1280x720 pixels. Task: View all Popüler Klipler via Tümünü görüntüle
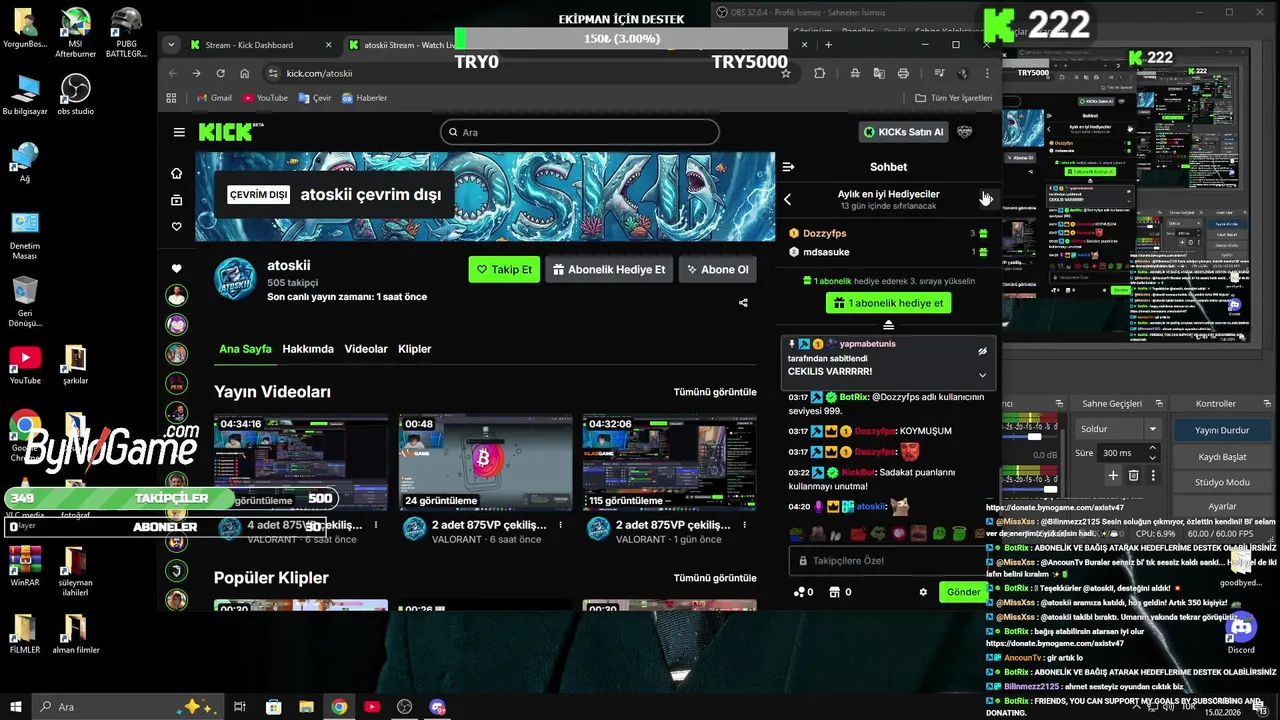[x=715, y=578]
